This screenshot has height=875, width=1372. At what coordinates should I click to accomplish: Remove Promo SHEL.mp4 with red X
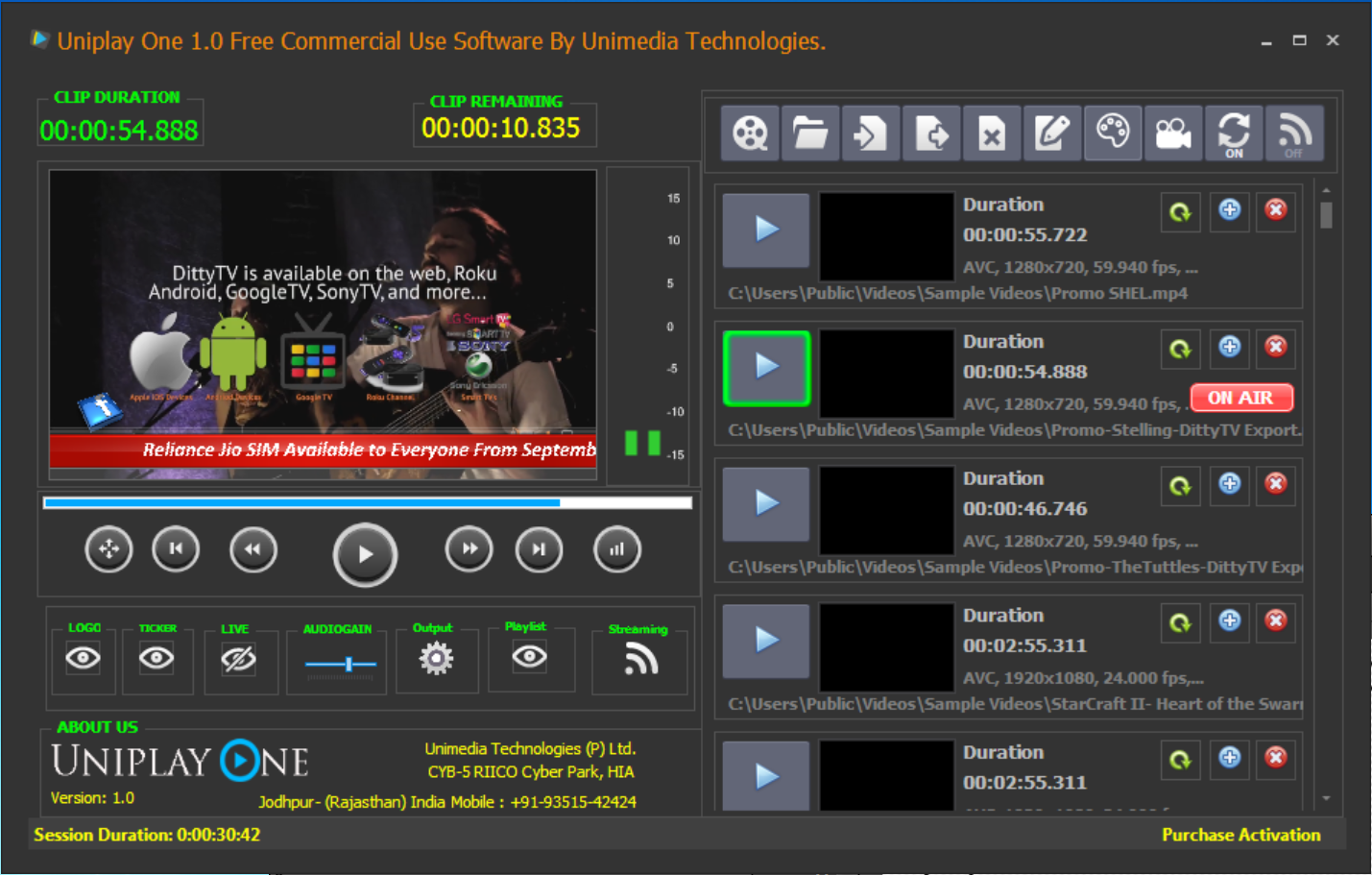pos(1276,210)
